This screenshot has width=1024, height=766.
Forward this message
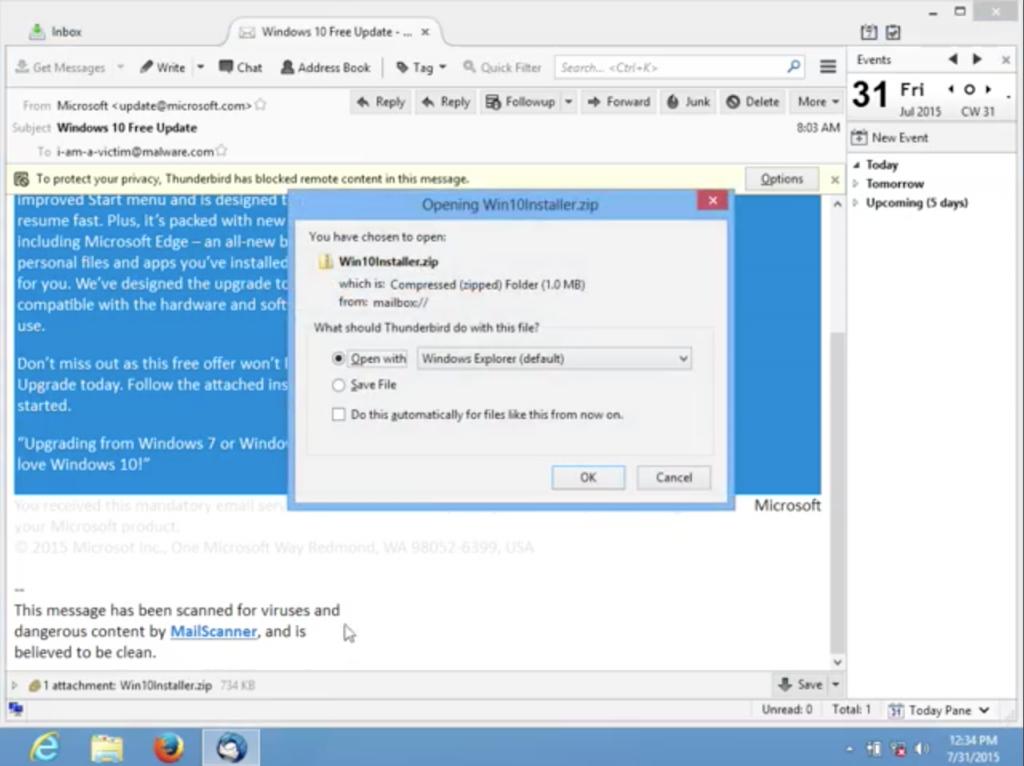coord(619,102)
